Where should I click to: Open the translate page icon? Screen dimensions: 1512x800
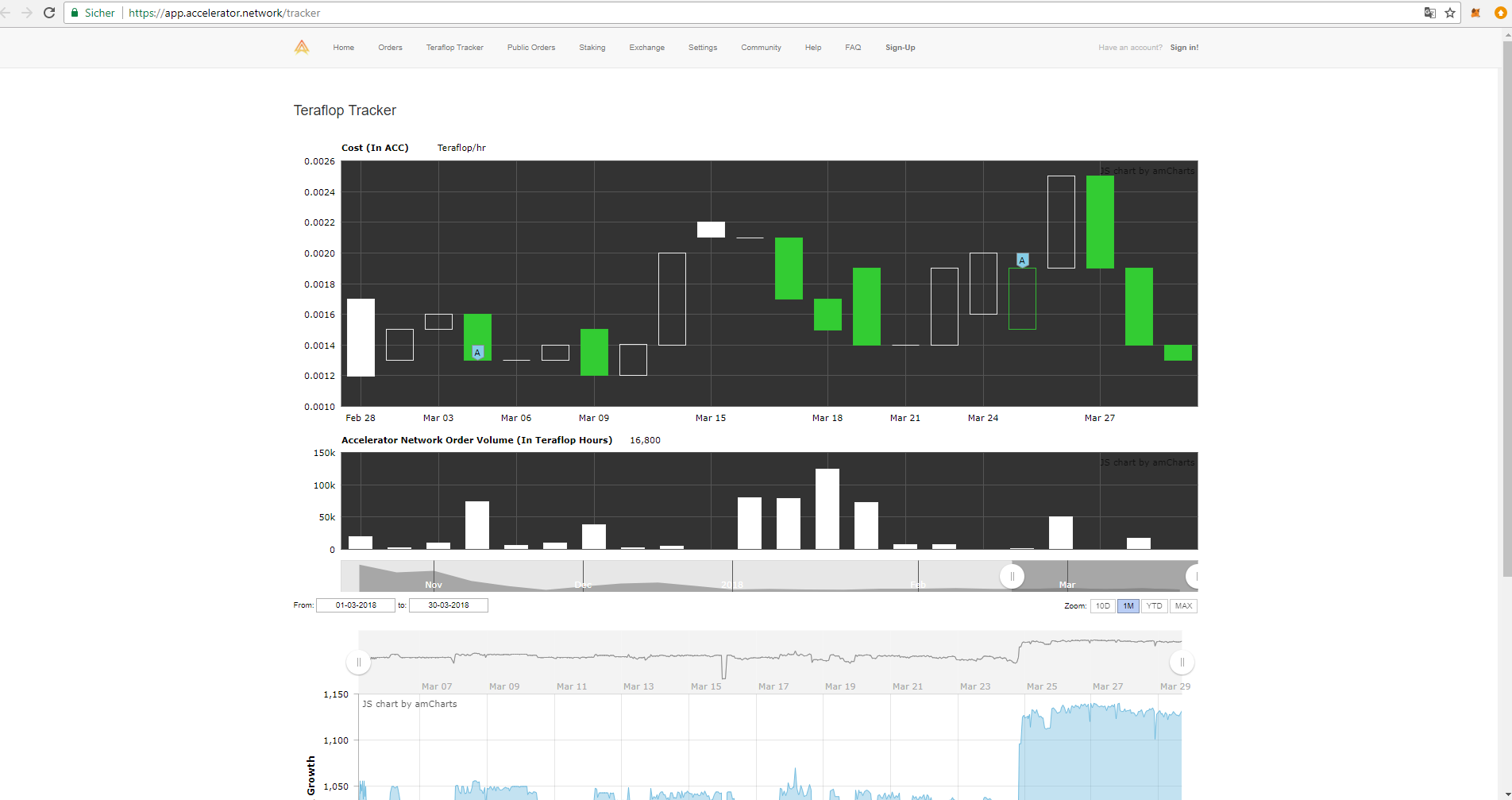coord(1429,13)
